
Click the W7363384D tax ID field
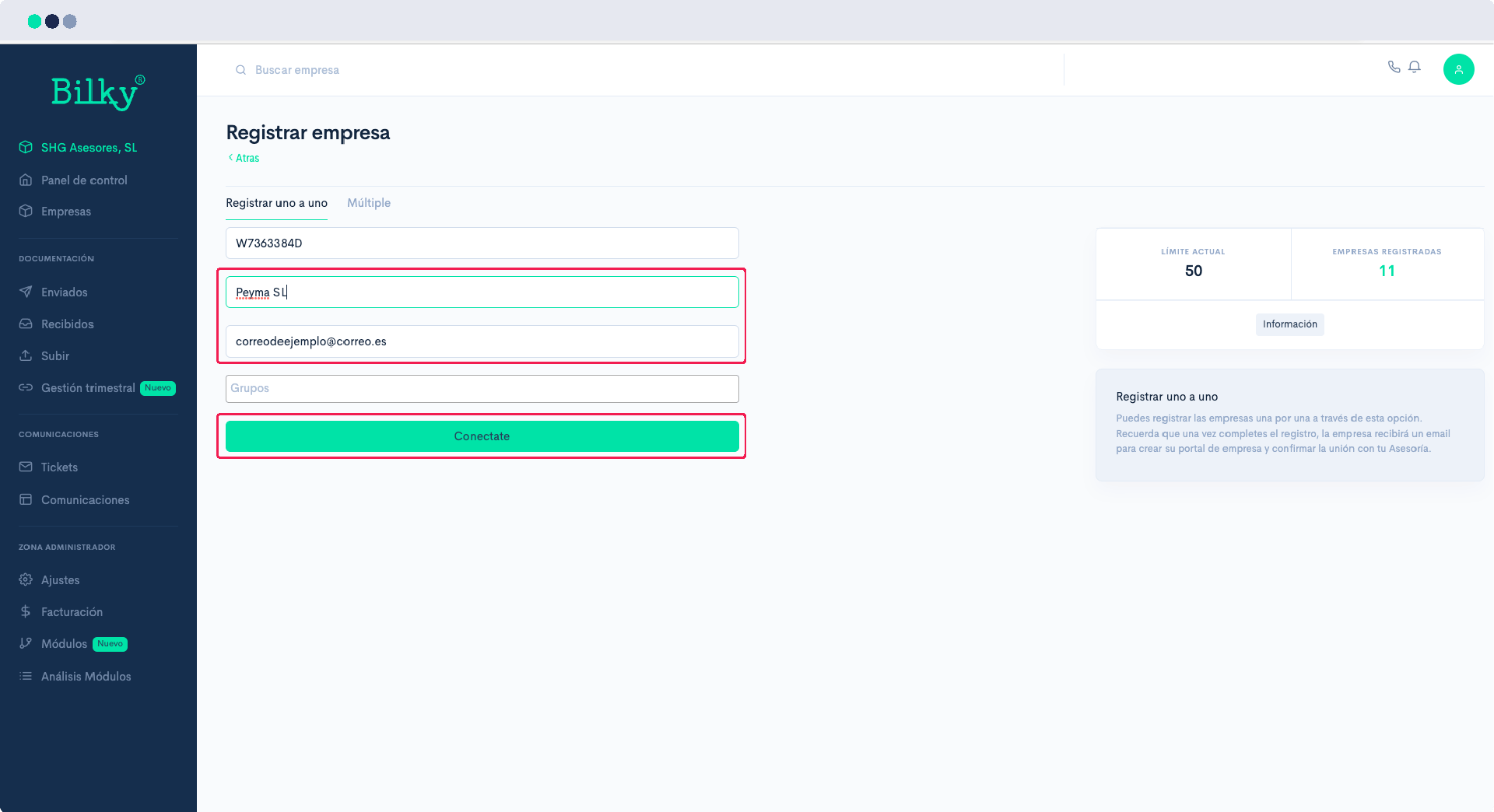[x=482, y=243]
